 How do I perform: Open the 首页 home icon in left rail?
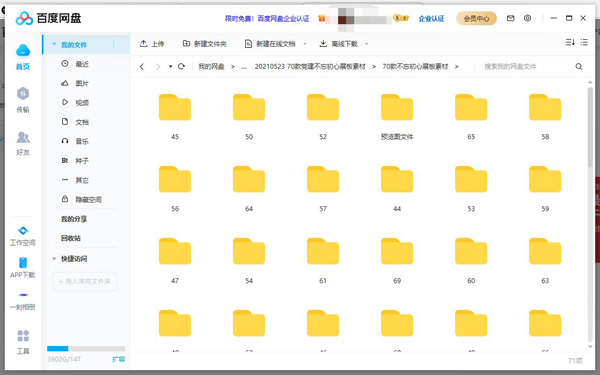23,57
